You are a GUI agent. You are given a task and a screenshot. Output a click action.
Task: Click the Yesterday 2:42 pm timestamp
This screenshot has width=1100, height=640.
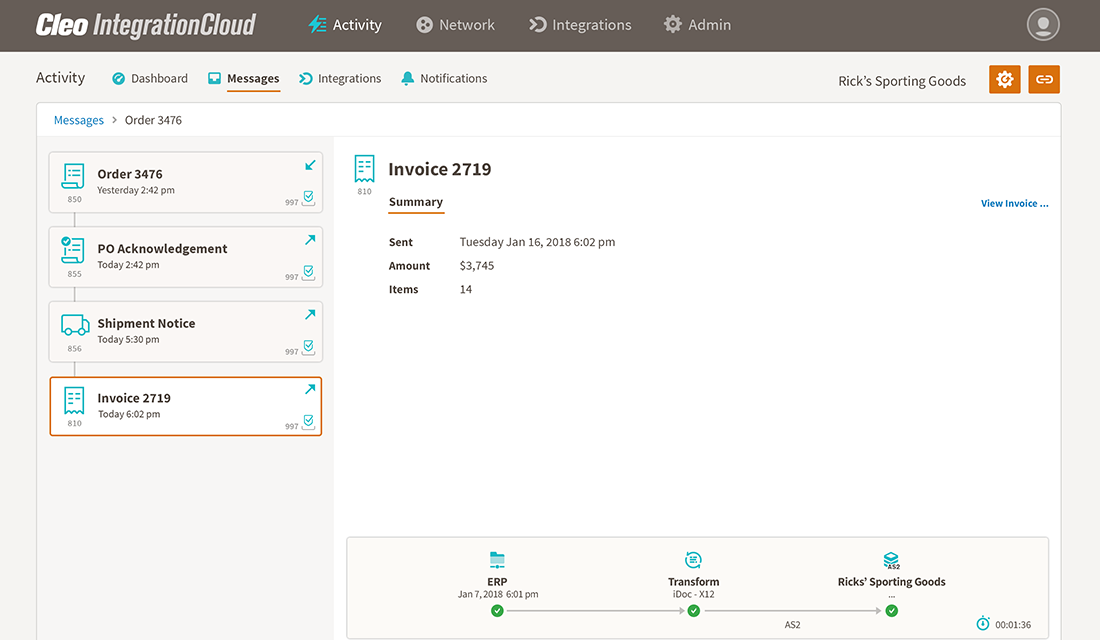coord(136,190)
